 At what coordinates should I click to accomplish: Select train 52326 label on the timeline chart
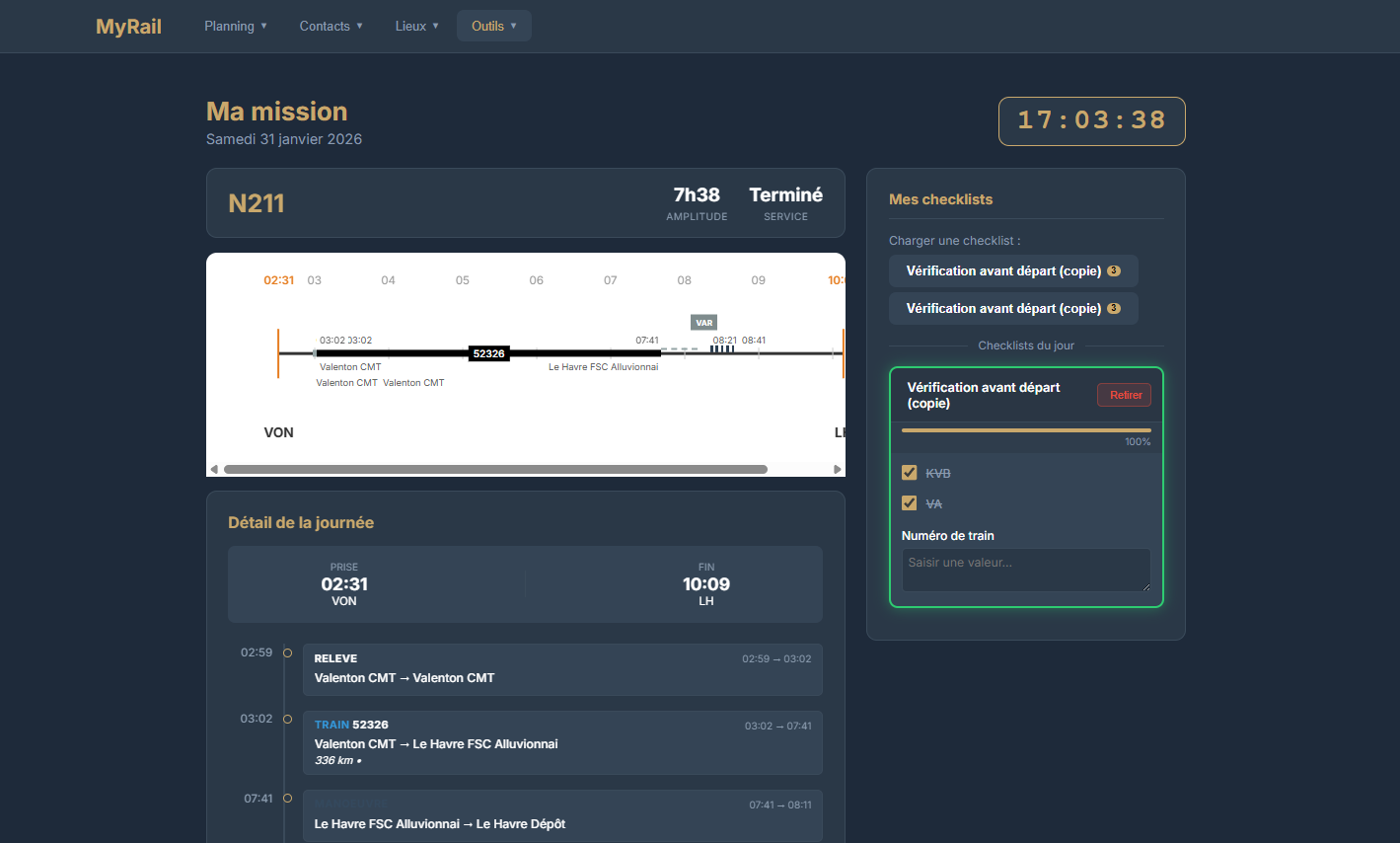tap(488, 353)
